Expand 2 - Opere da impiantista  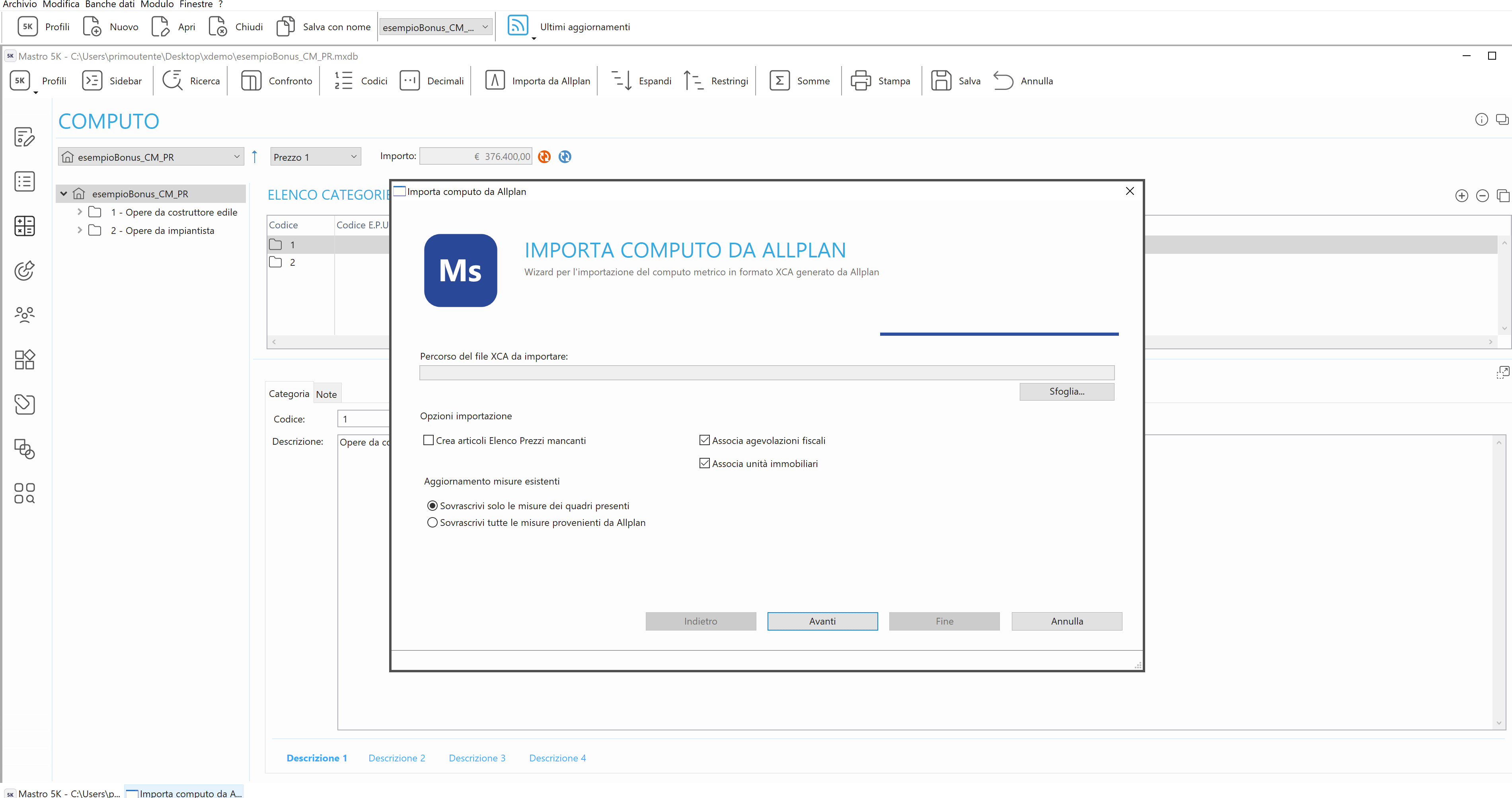click(x=80, y=230)
